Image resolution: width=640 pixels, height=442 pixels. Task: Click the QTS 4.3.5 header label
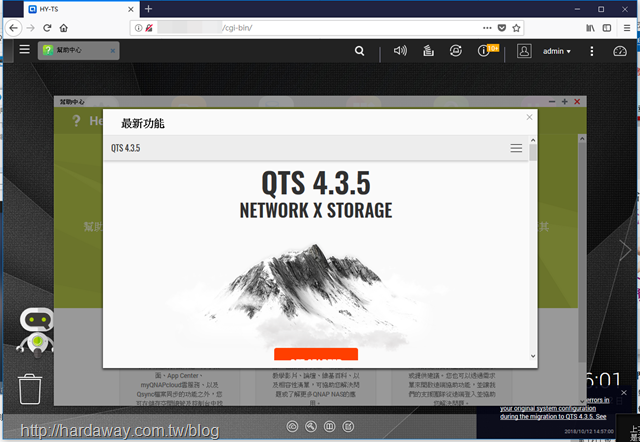click(125, 148)
